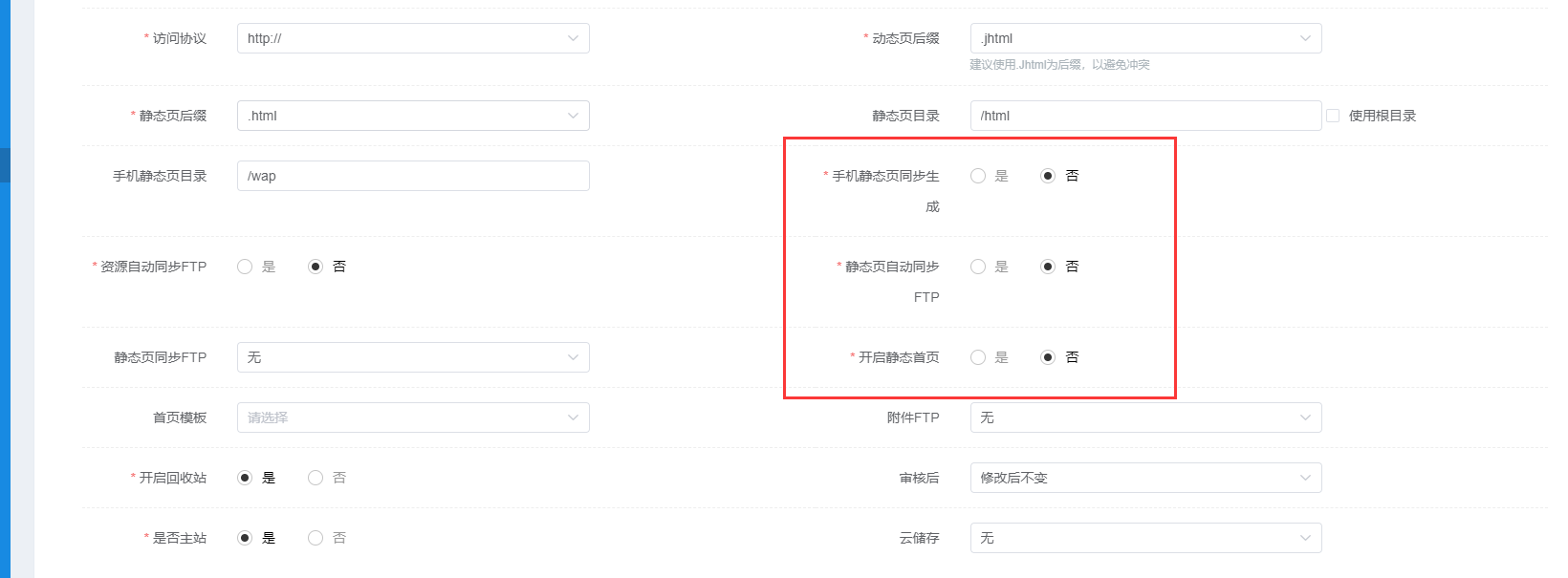1568x578 pixels.
Task: Select 否 for 资源自动同步FTP
Action: coord(316,267)
